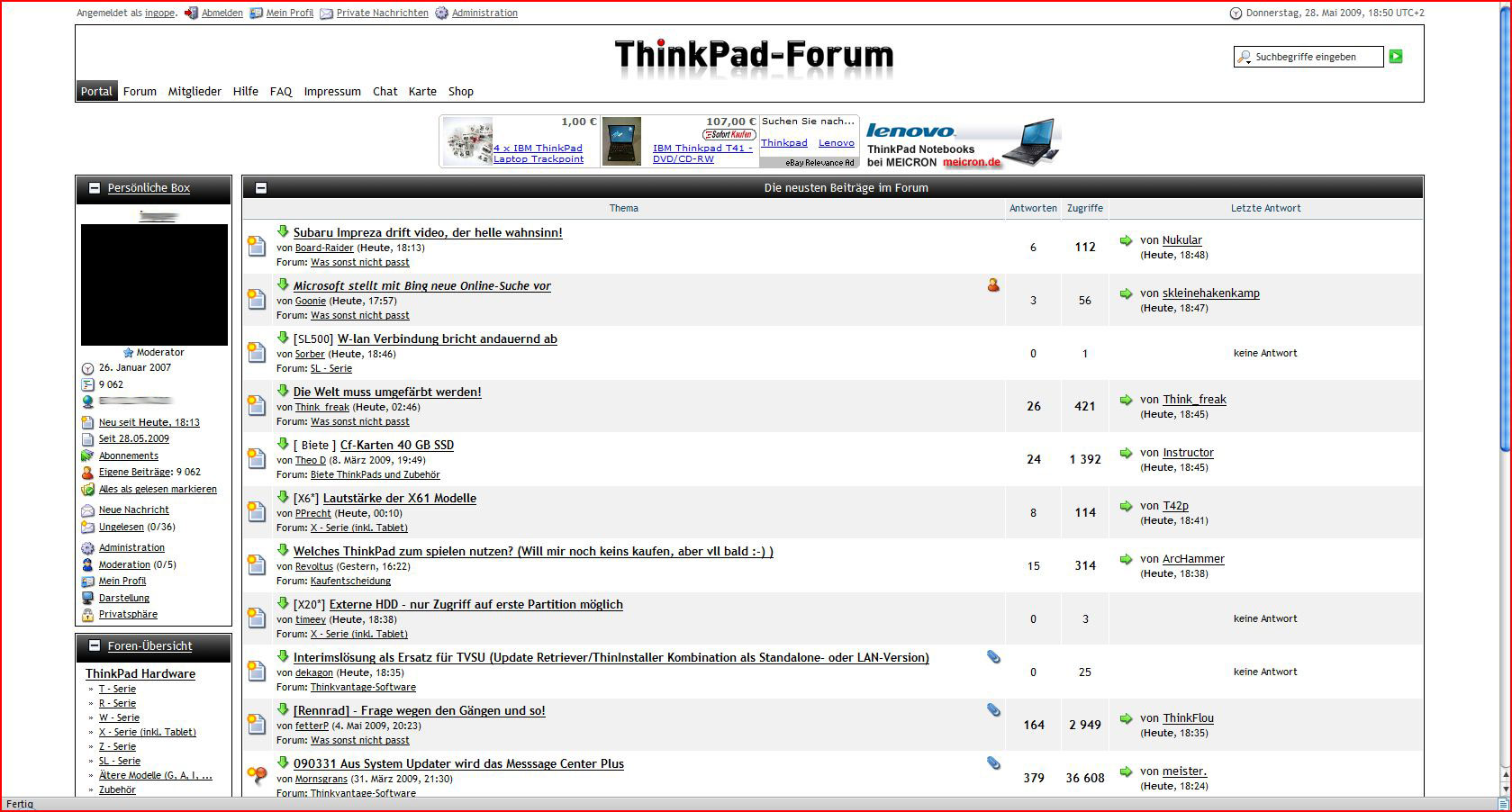Sort by Antworten column header
1512x812 pixels.
click(1033, 208)
